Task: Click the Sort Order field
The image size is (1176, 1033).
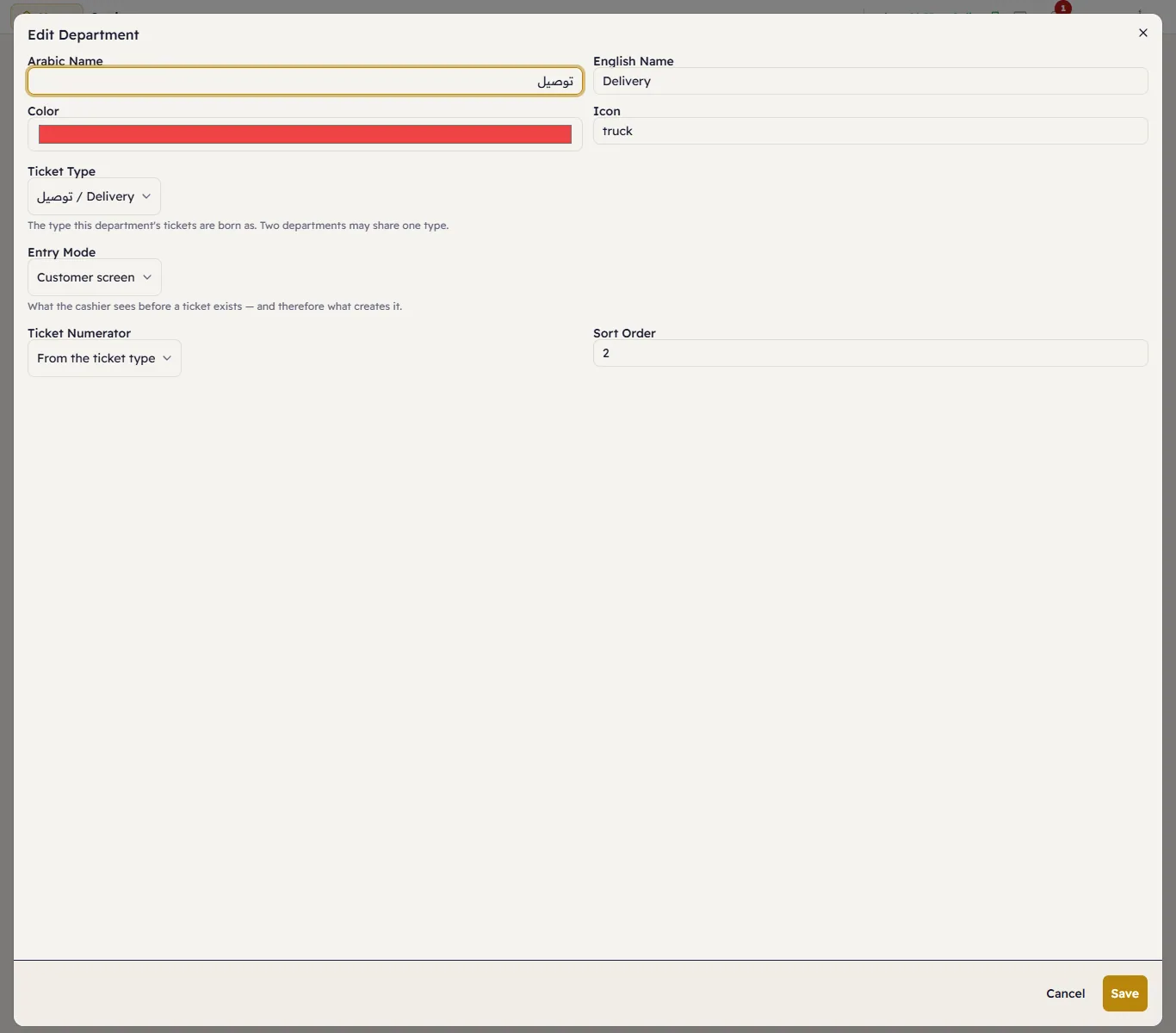Action: (870, 353)
